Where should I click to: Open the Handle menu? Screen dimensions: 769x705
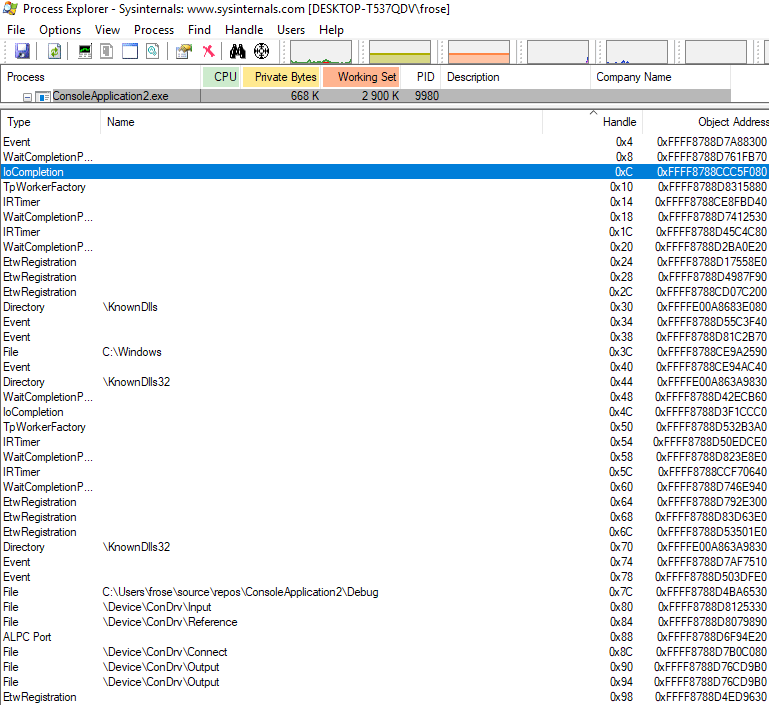(244, 30)
